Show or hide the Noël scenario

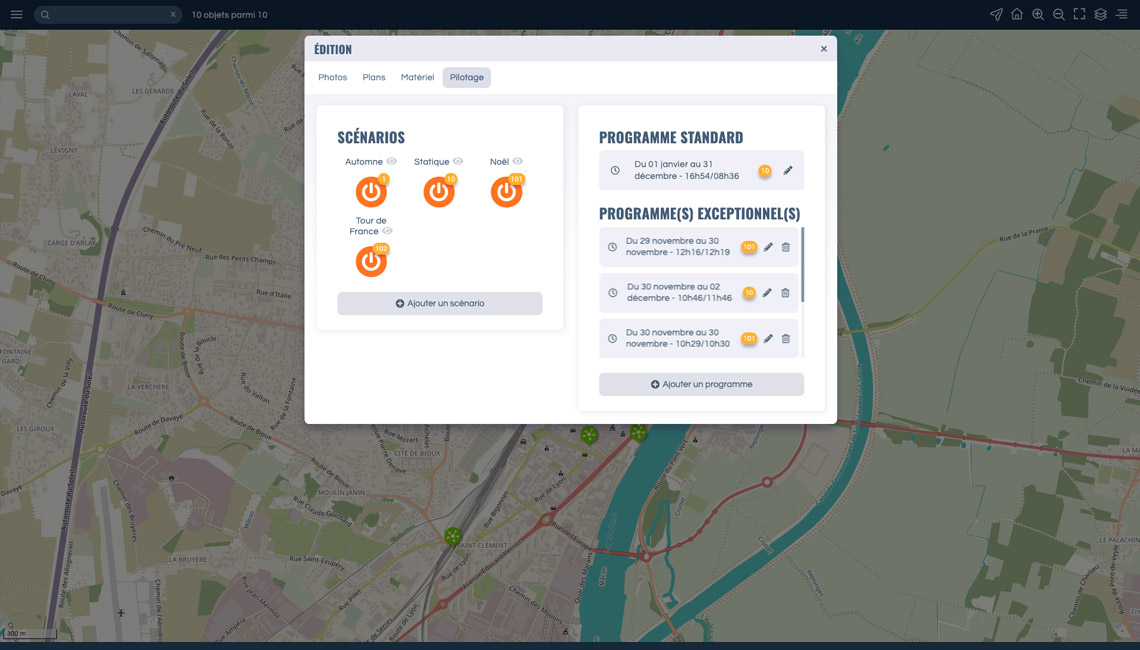518,161
